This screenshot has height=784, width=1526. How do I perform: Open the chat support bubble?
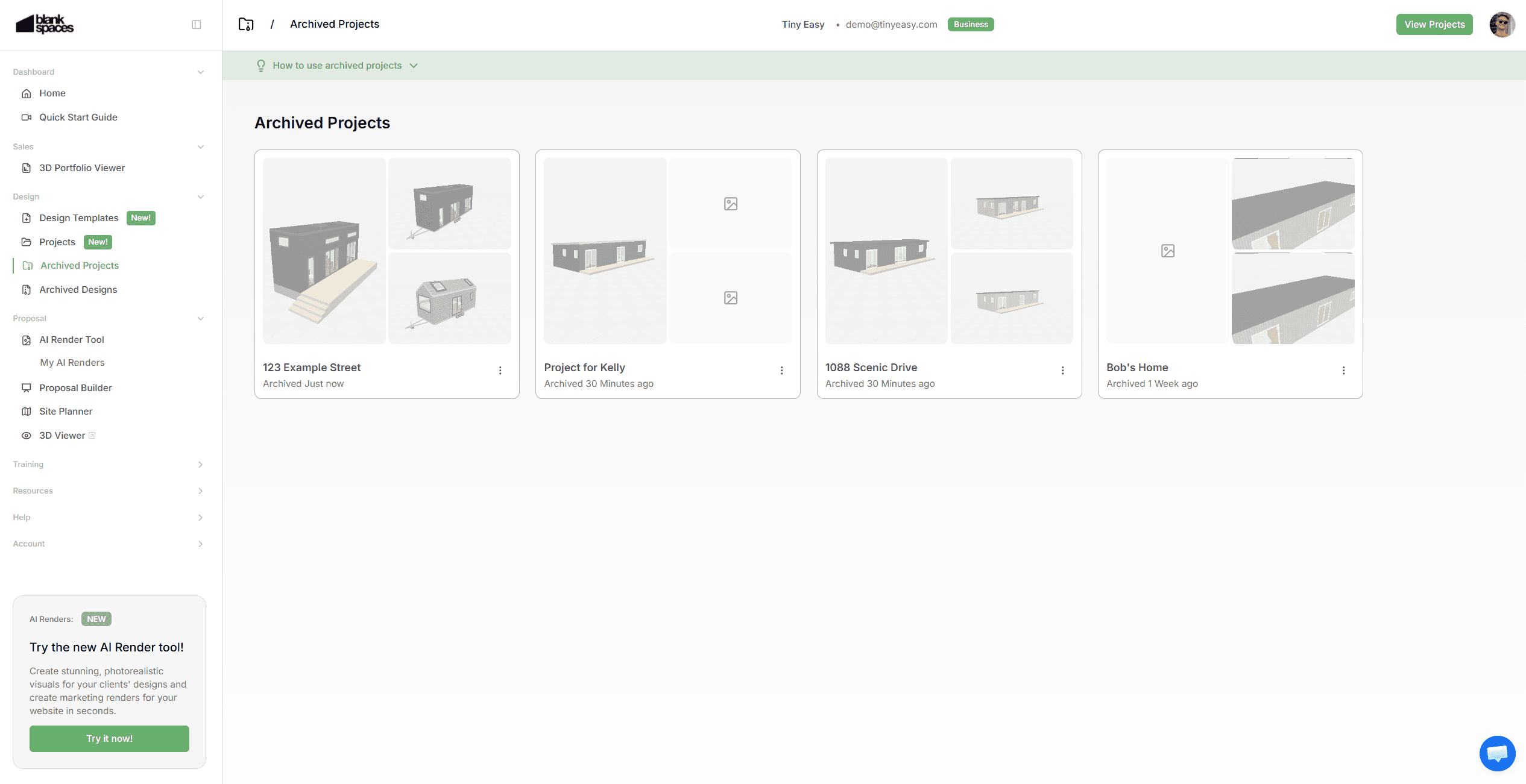pyautogui.click(x=1497, y=753)
